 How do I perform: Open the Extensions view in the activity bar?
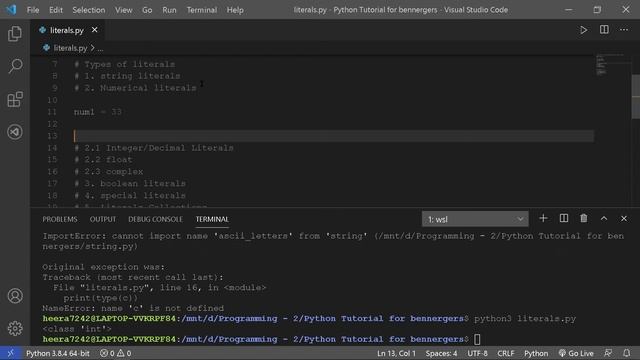point(15,99)
